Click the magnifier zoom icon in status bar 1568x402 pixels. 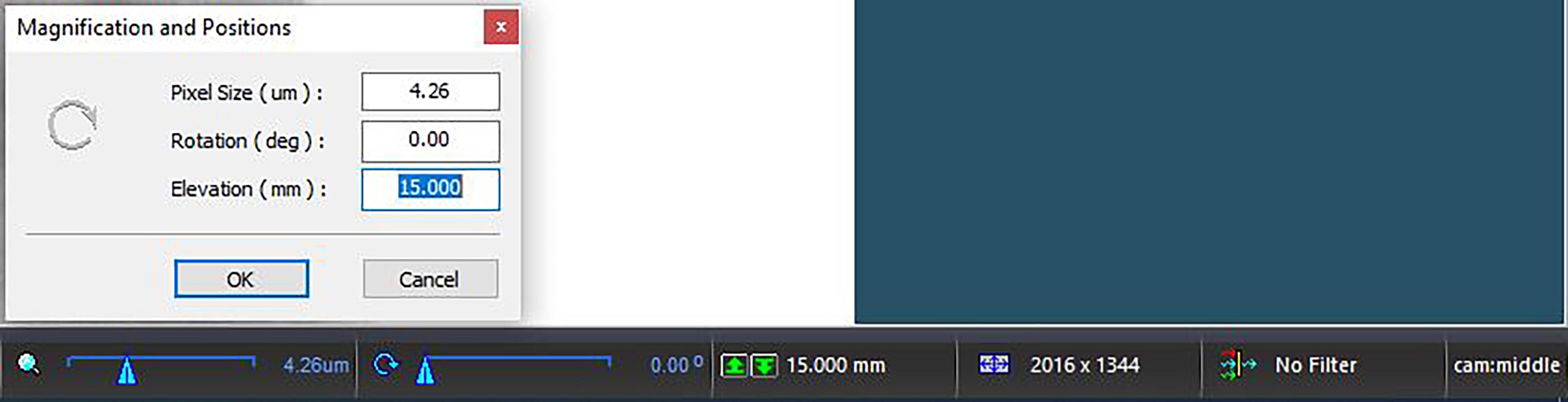coord(28,364)
